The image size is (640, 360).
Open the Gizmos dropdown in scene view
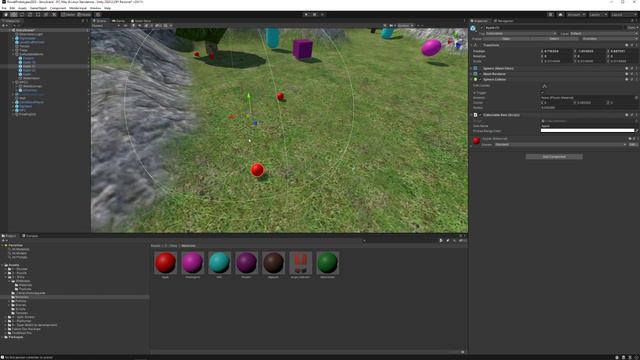(x=405, y=26)
